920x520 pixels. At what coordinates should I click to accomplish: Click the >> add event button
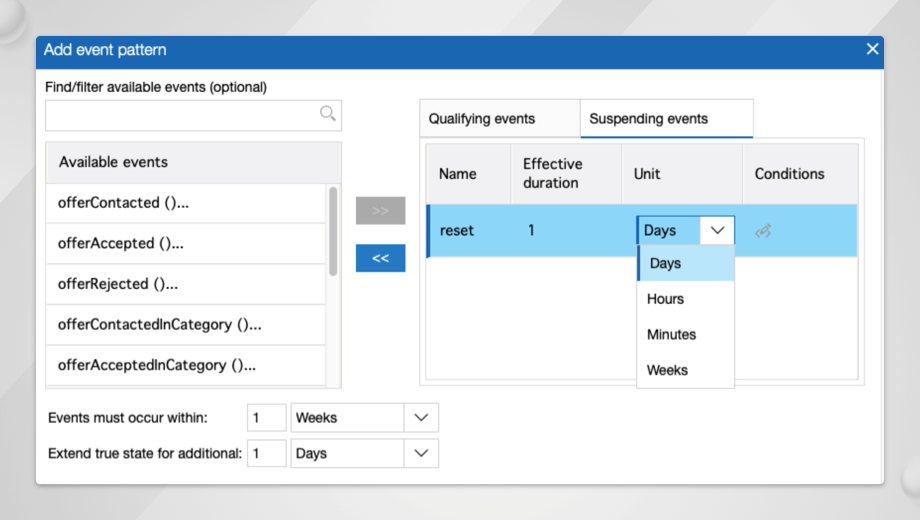pos(380,211)
